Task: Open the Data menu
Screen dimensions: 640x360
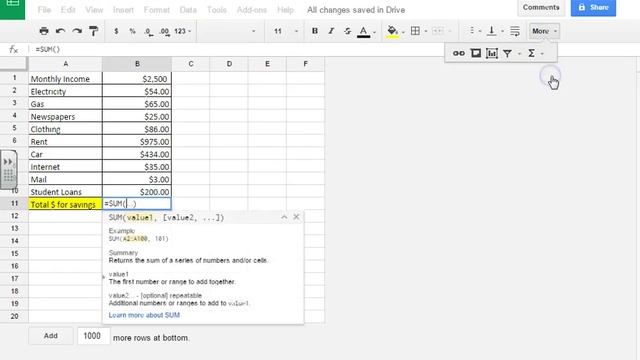Action: (188, 10)
